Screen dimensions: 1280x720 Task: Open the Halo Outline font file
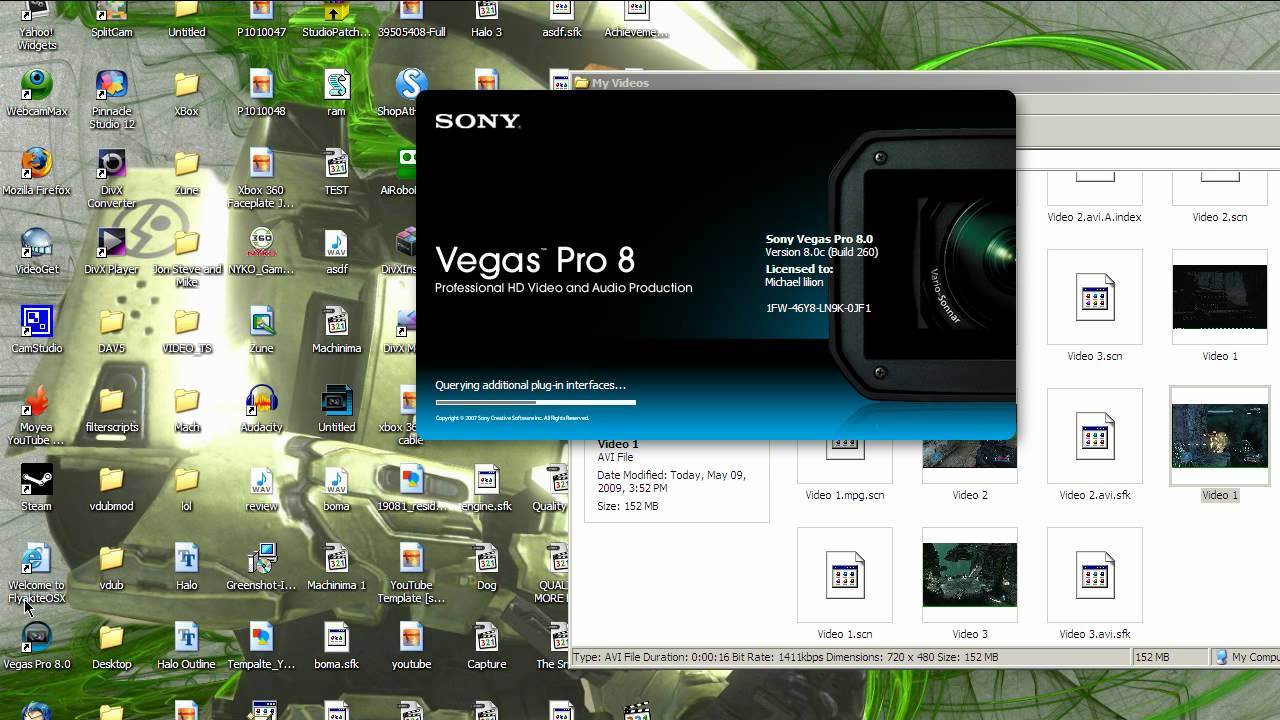coord(186,645)
